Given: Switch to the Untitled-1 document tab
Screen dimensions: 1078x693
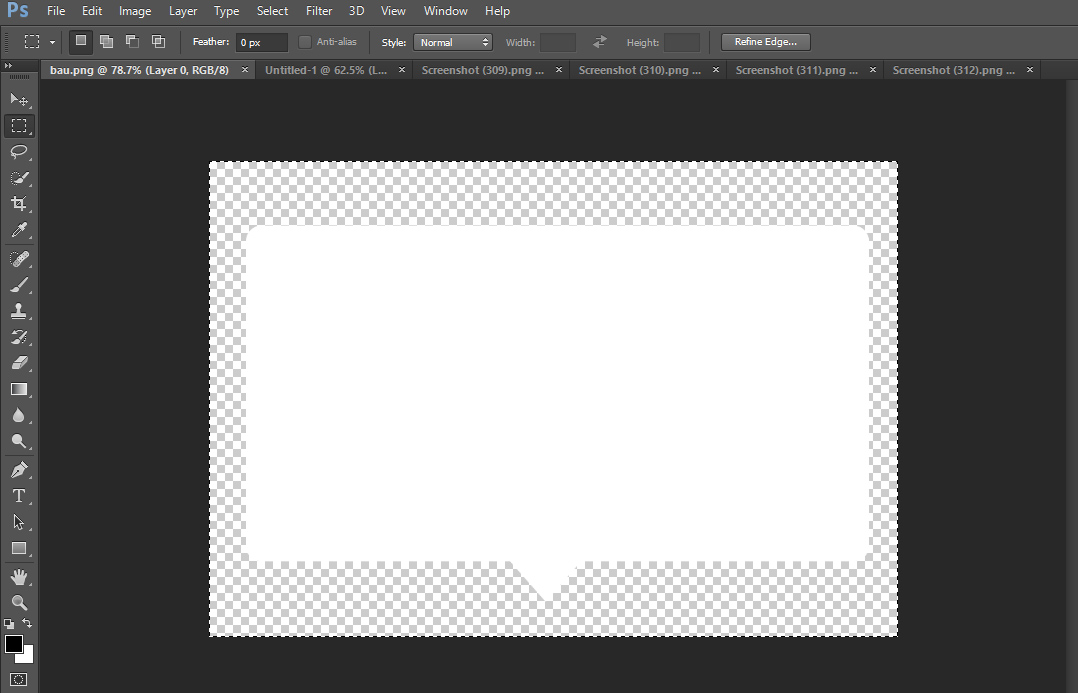Looking at the screenshot, I should (326, 70).
